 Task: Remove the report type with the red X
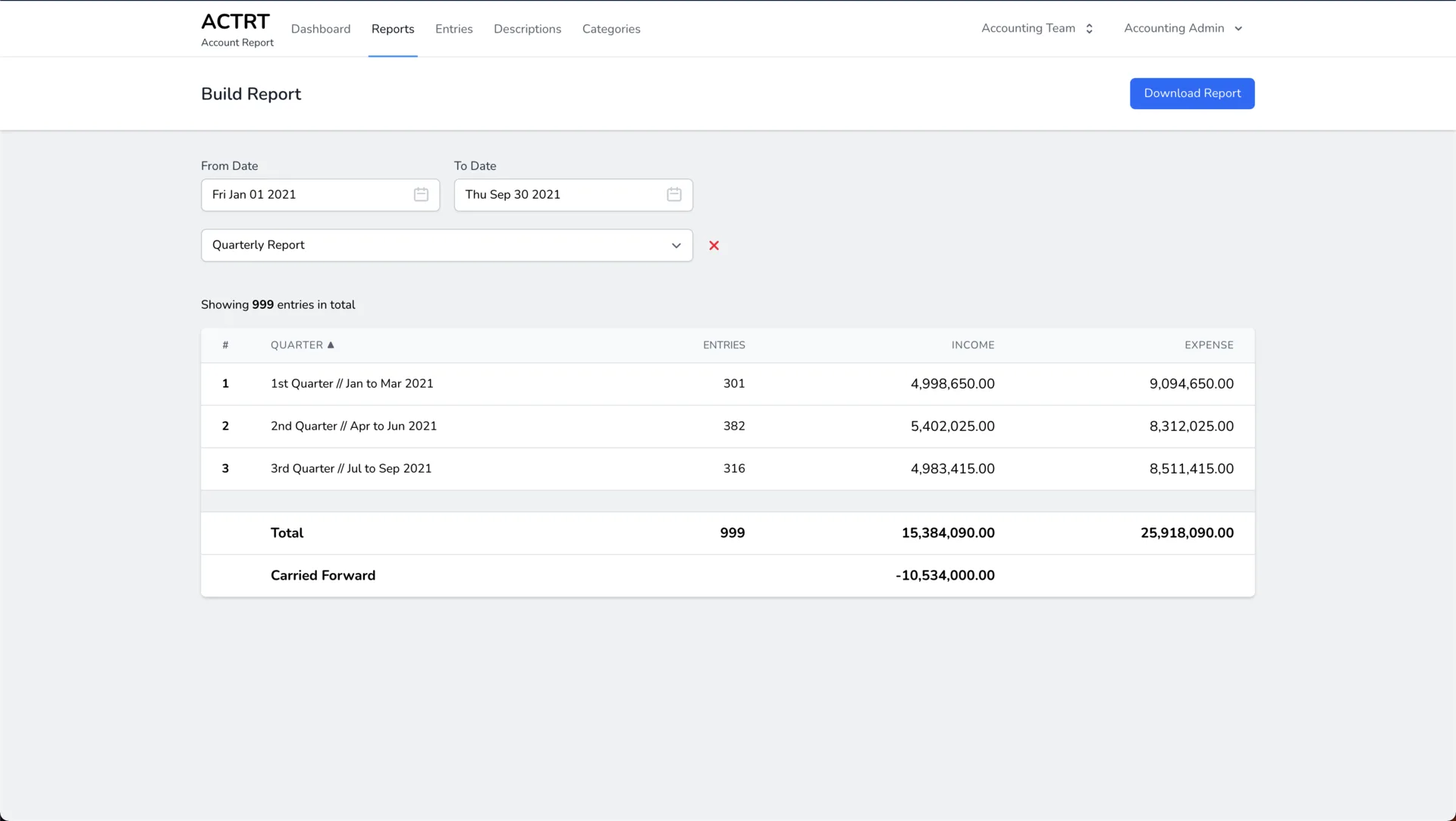tap(714, 245)
